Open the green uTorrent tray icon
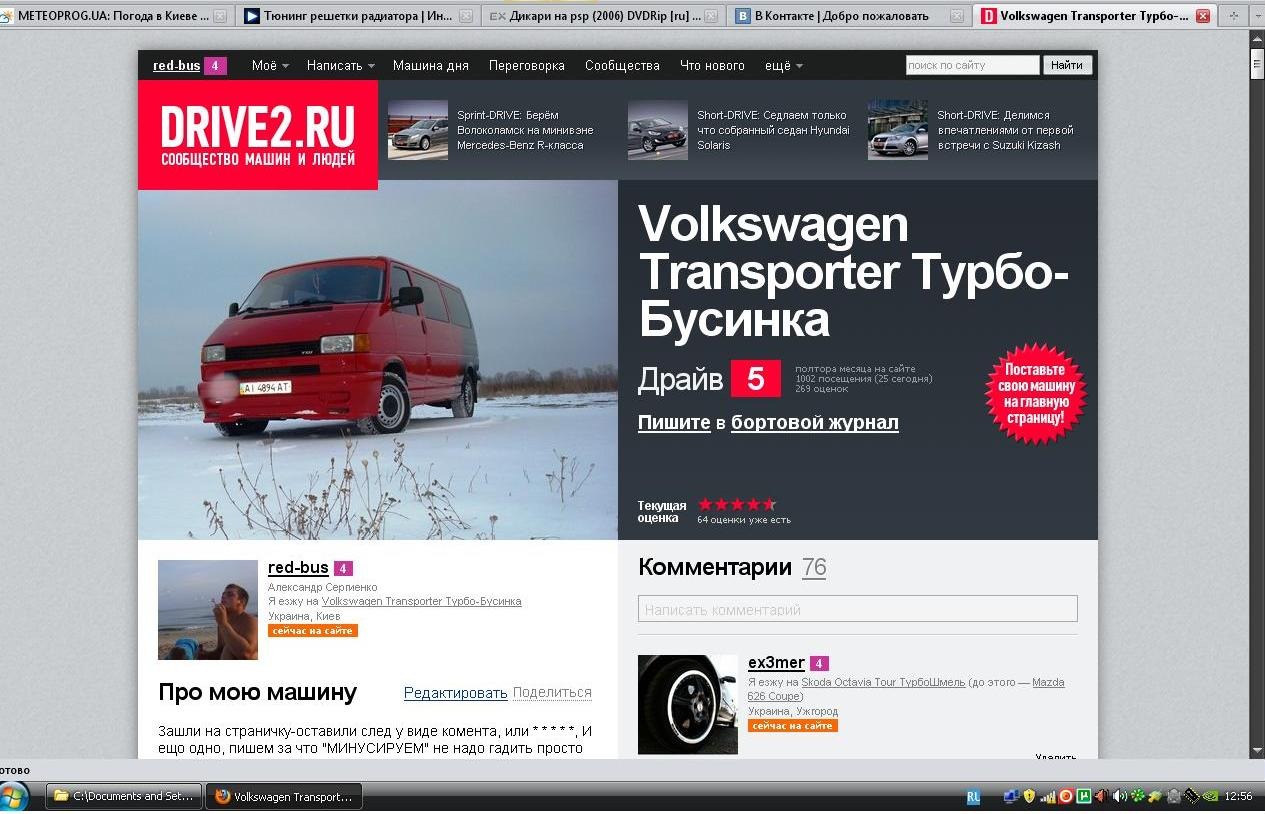This screenshot has width=1265, height=814. pos(1083,796)
